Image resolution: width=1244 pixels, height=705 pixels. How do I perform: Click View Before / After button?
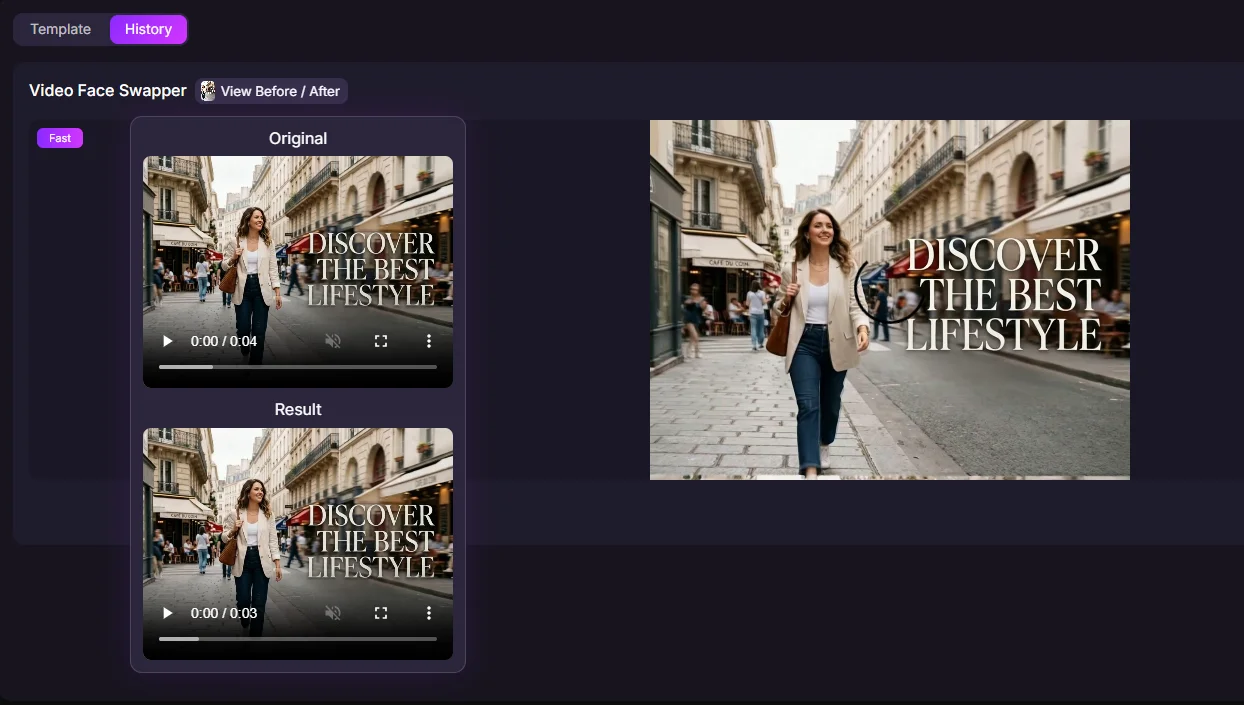tap(272, 91)
